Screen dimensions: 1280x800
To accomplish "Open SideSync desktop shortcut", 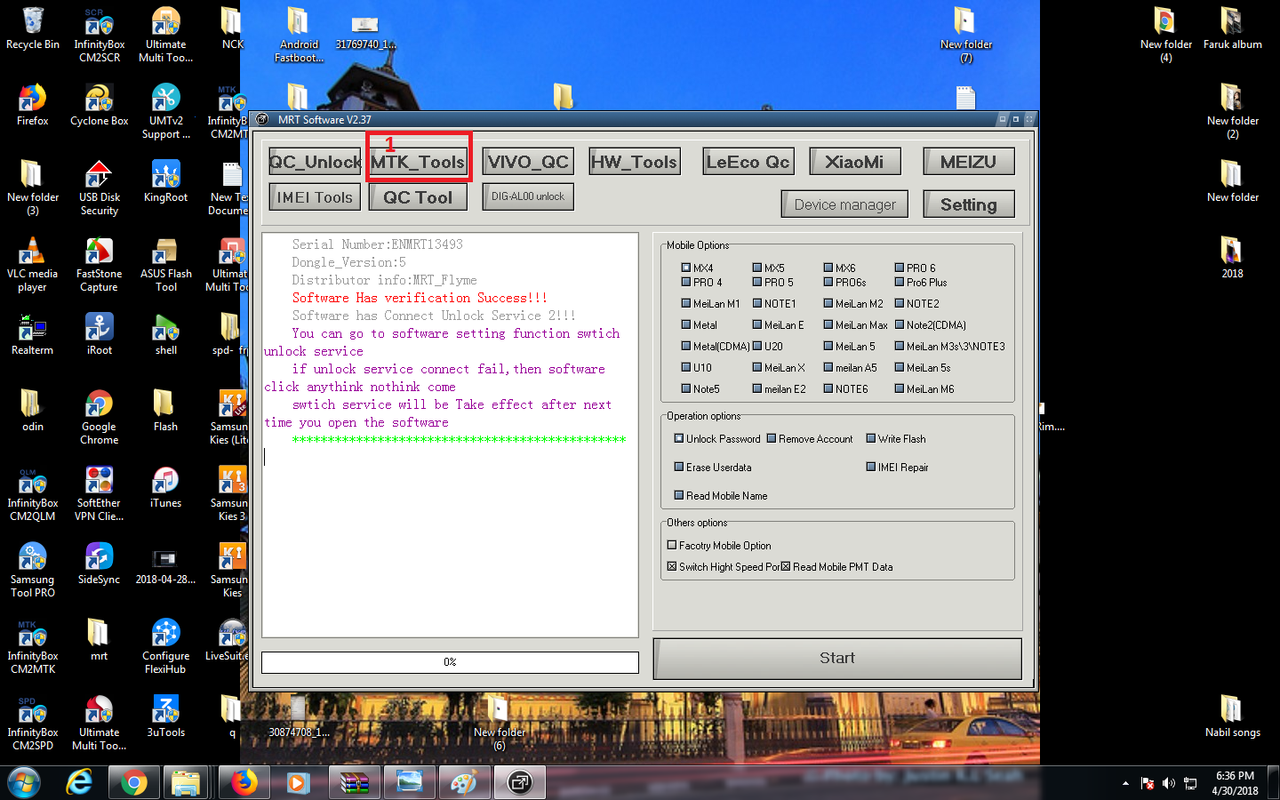I will coord(99,563).
